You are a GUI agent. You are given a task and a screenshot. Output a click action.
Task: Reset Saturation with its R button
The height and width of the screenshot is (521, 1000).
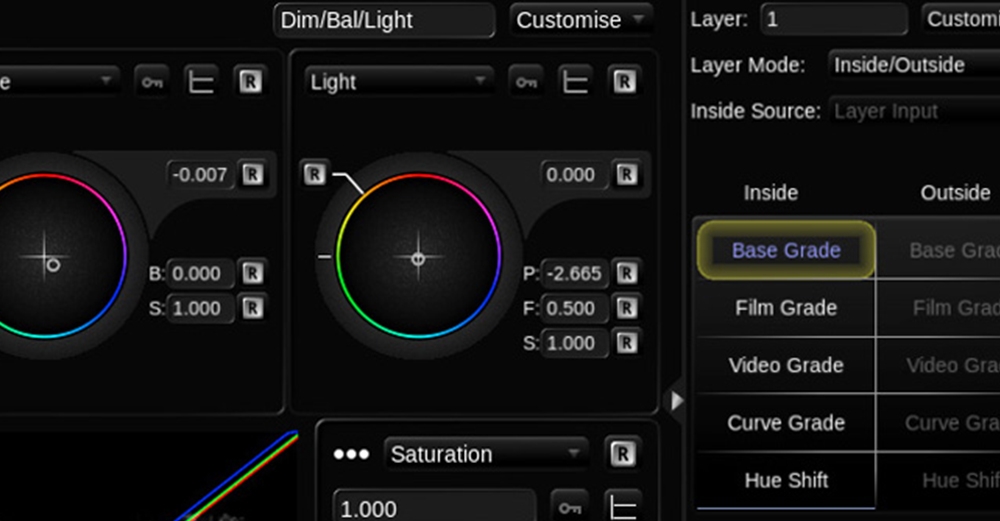(622, 454)
